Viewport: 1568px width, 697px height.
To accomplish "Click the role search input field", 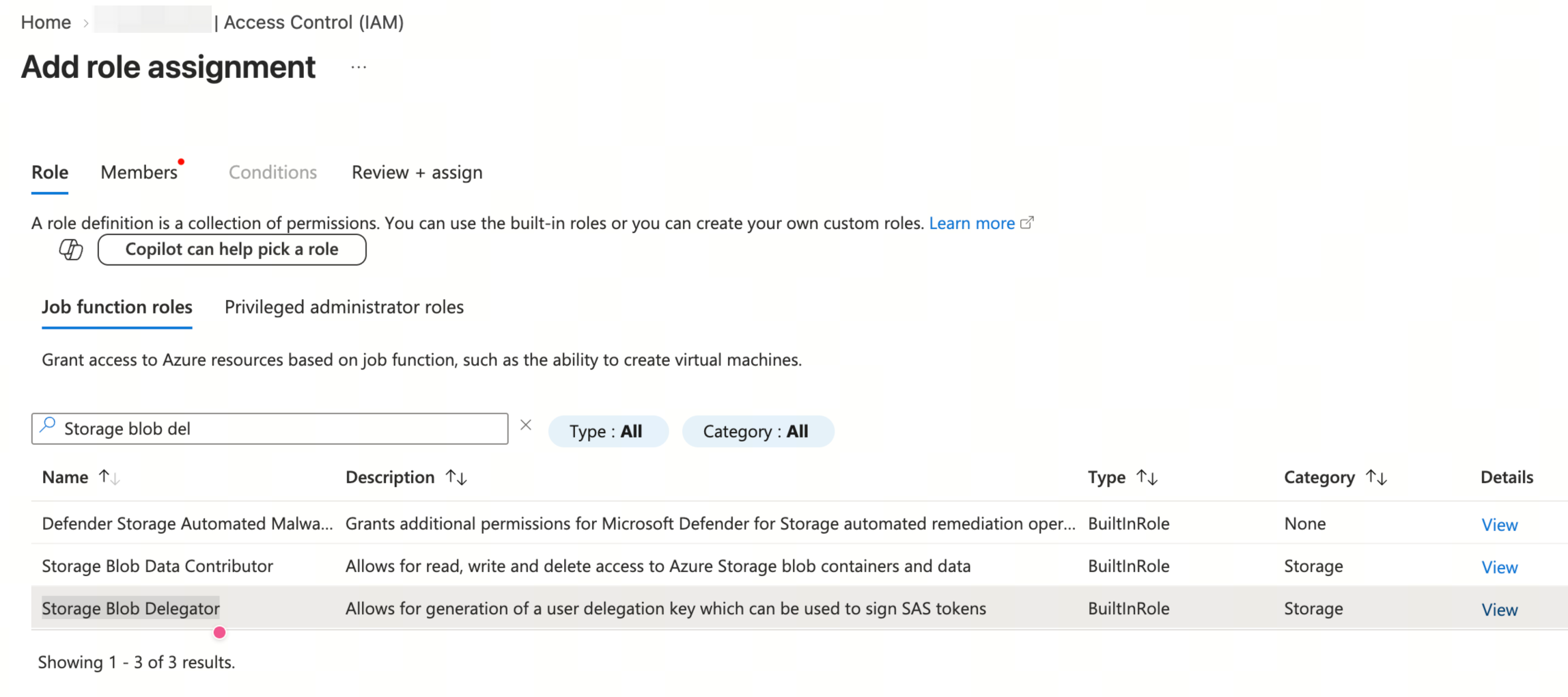I will tap(270, 428).
